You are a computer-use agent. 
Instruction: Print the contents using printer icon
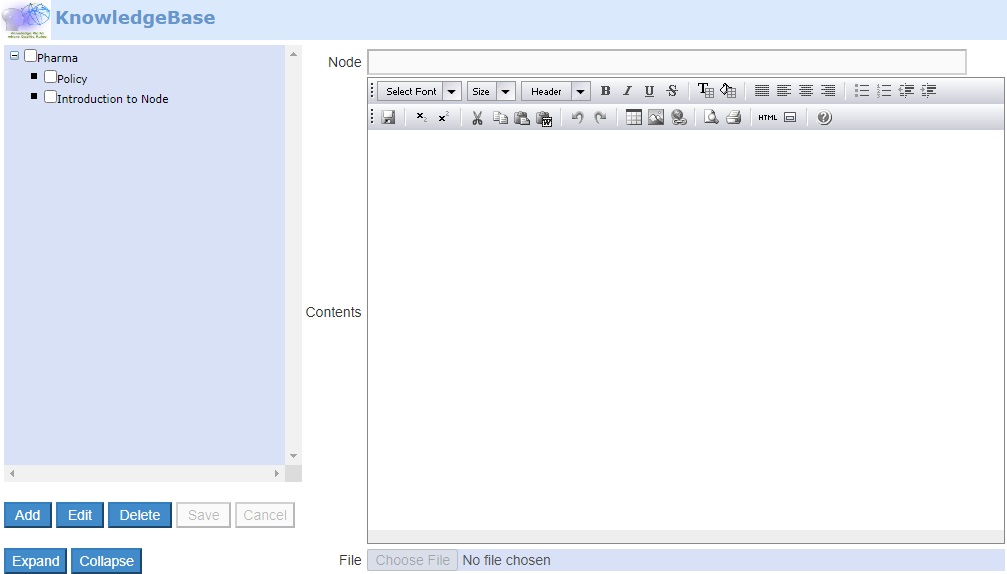(733, 118)
